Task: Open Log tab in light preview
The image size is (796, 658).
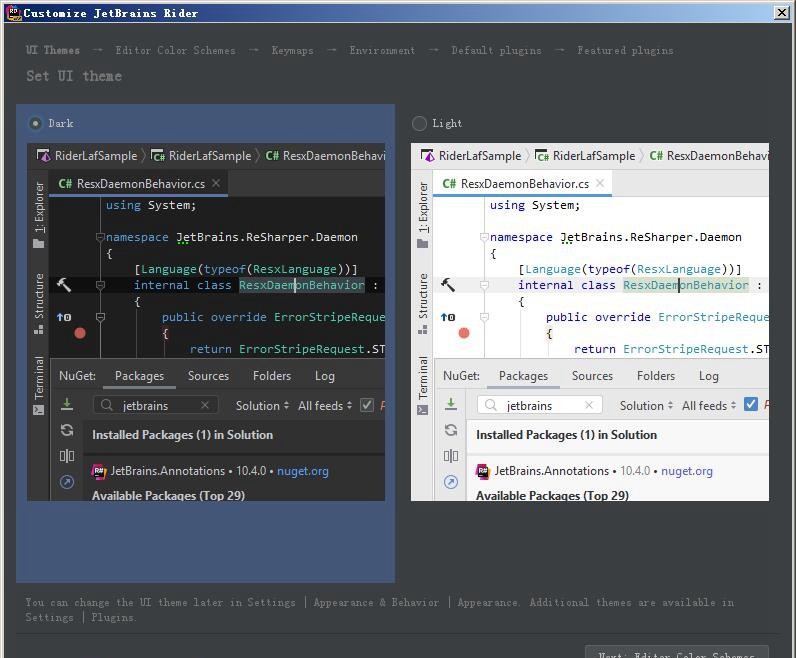Action: coord(708,376)
